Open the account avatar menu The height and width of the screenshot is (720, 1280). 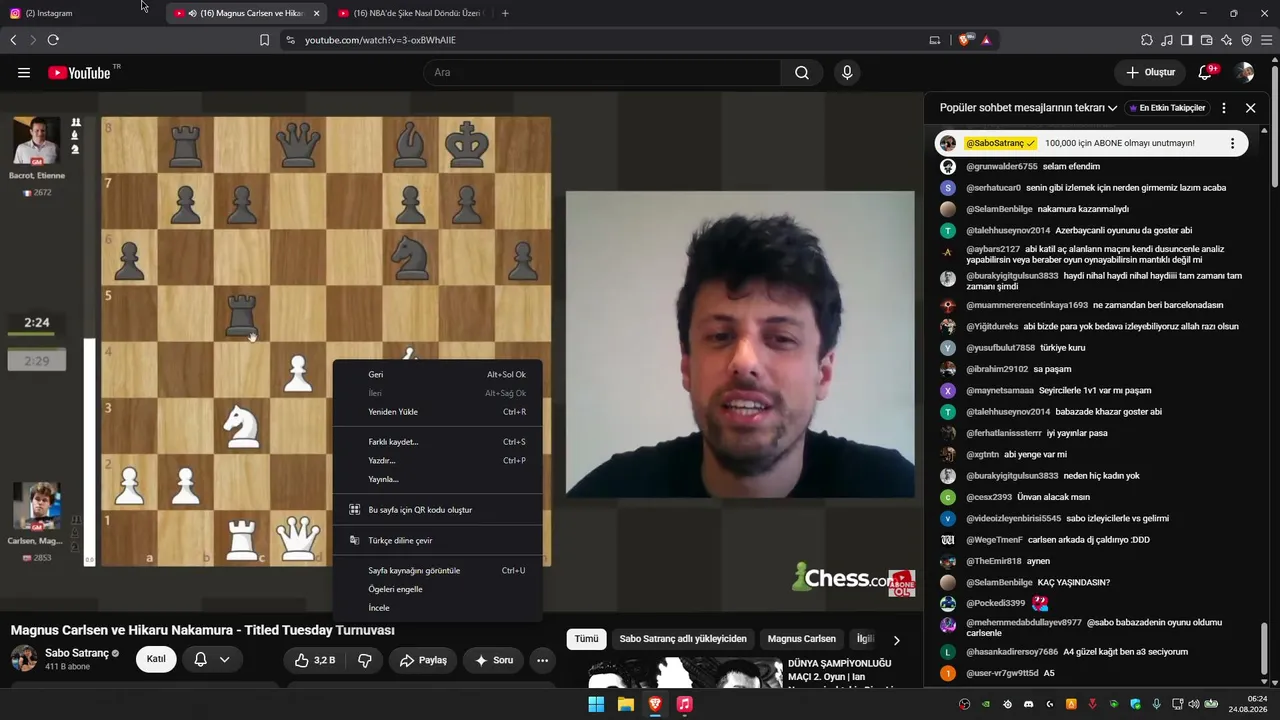(x=1244, y=73)
